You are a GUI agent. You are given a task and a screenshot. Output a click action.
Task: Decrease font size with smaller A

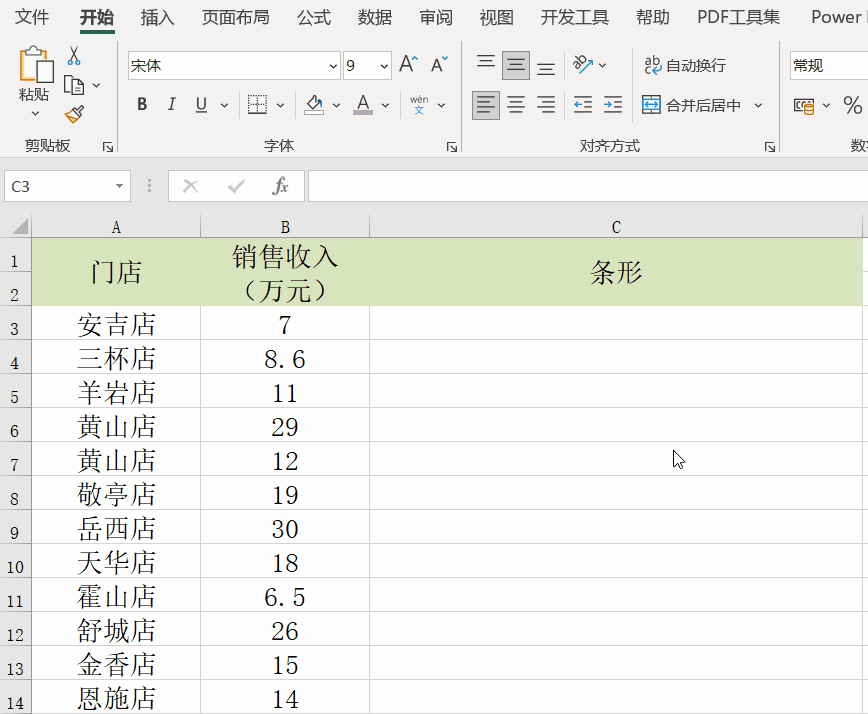[x=439, y=65]
